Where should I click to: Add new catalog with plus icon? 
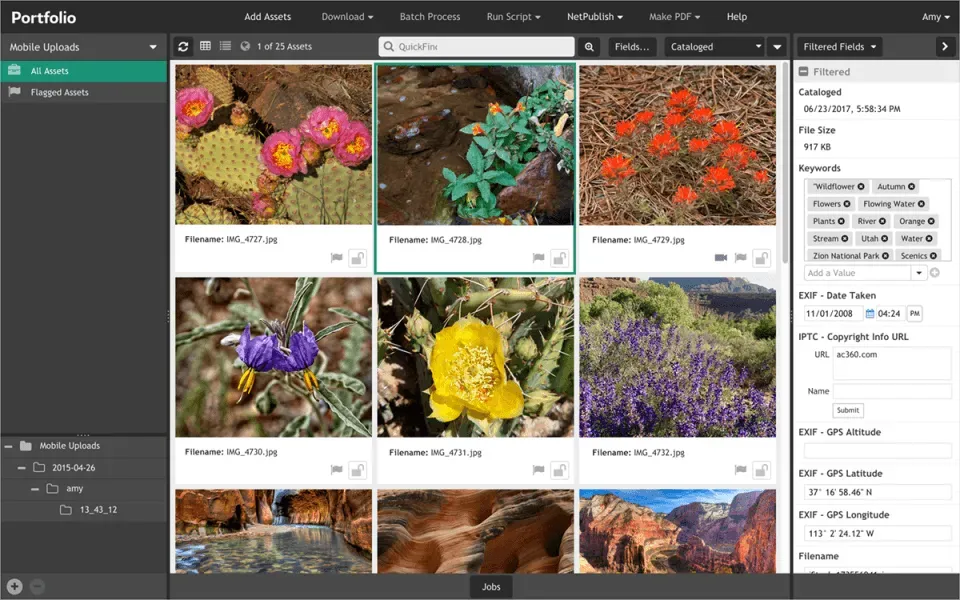pyautogui.click(x=15, y=587)
